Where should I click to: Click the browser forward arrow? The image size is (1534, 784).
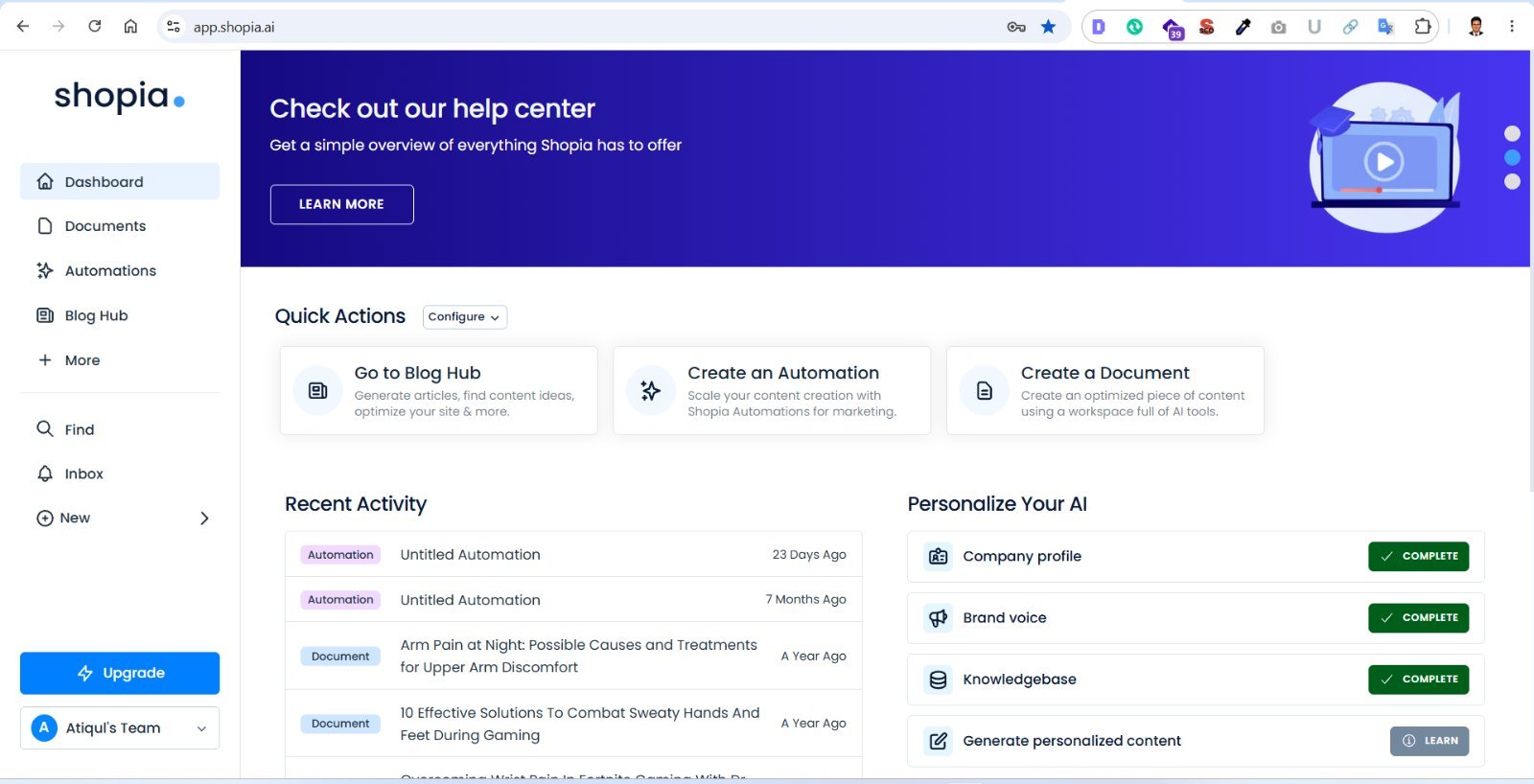click(x=58, y=26)
